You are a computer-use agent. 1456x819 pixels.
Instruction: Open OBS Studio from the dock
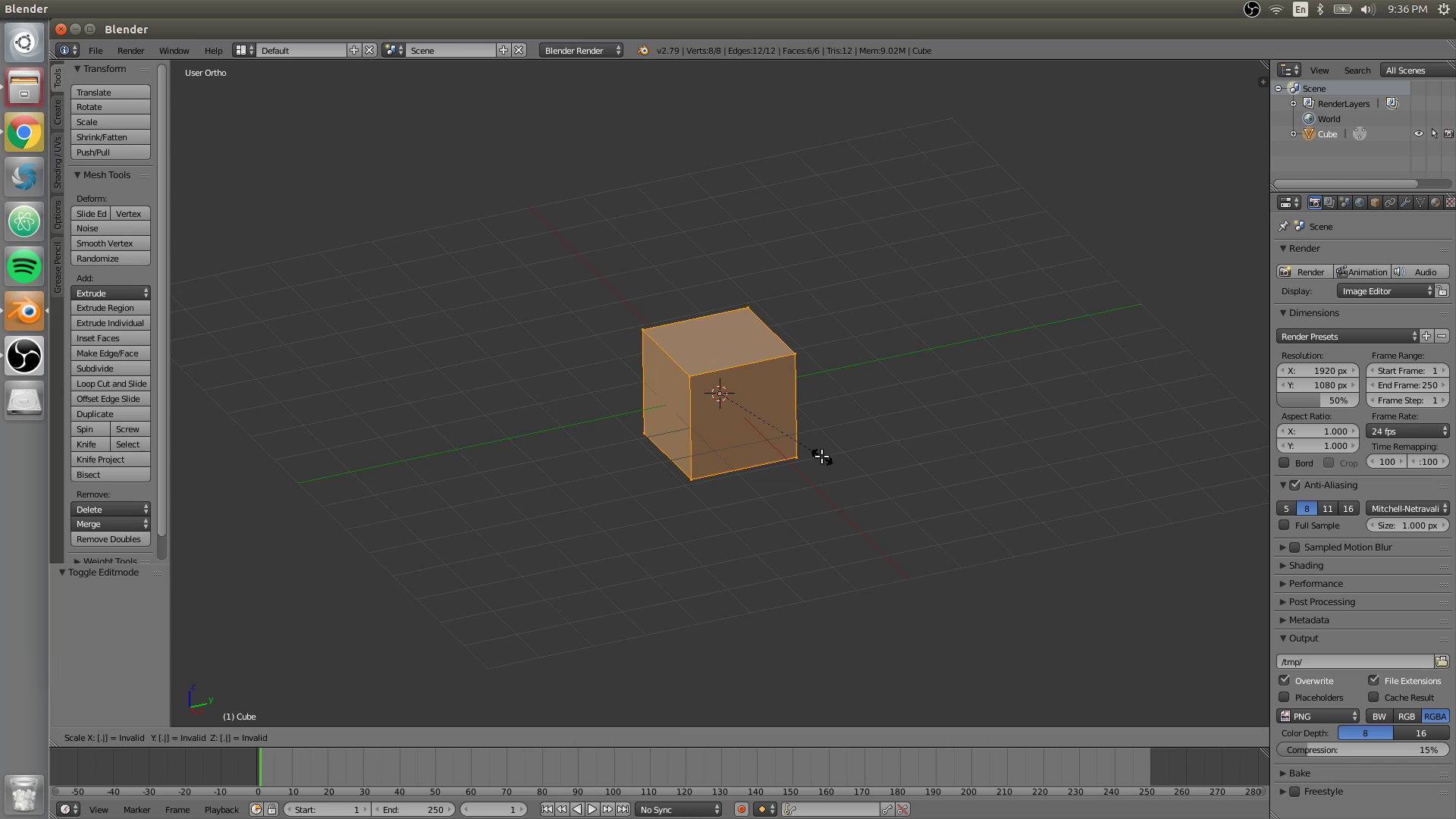(x=24, y=356)
